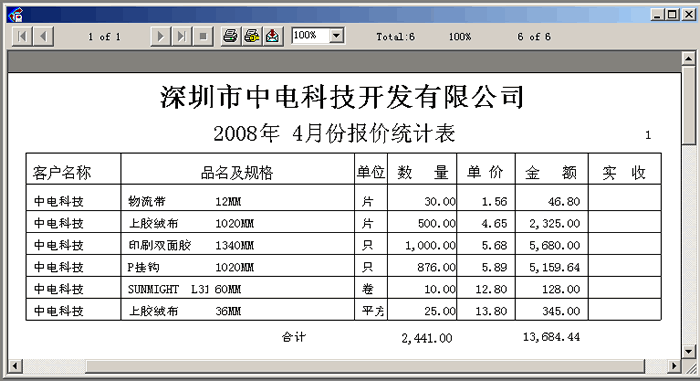The width and height of the screenshot is (700, 381).
Task: Click unit price 5.68
Action: [494, 245]
